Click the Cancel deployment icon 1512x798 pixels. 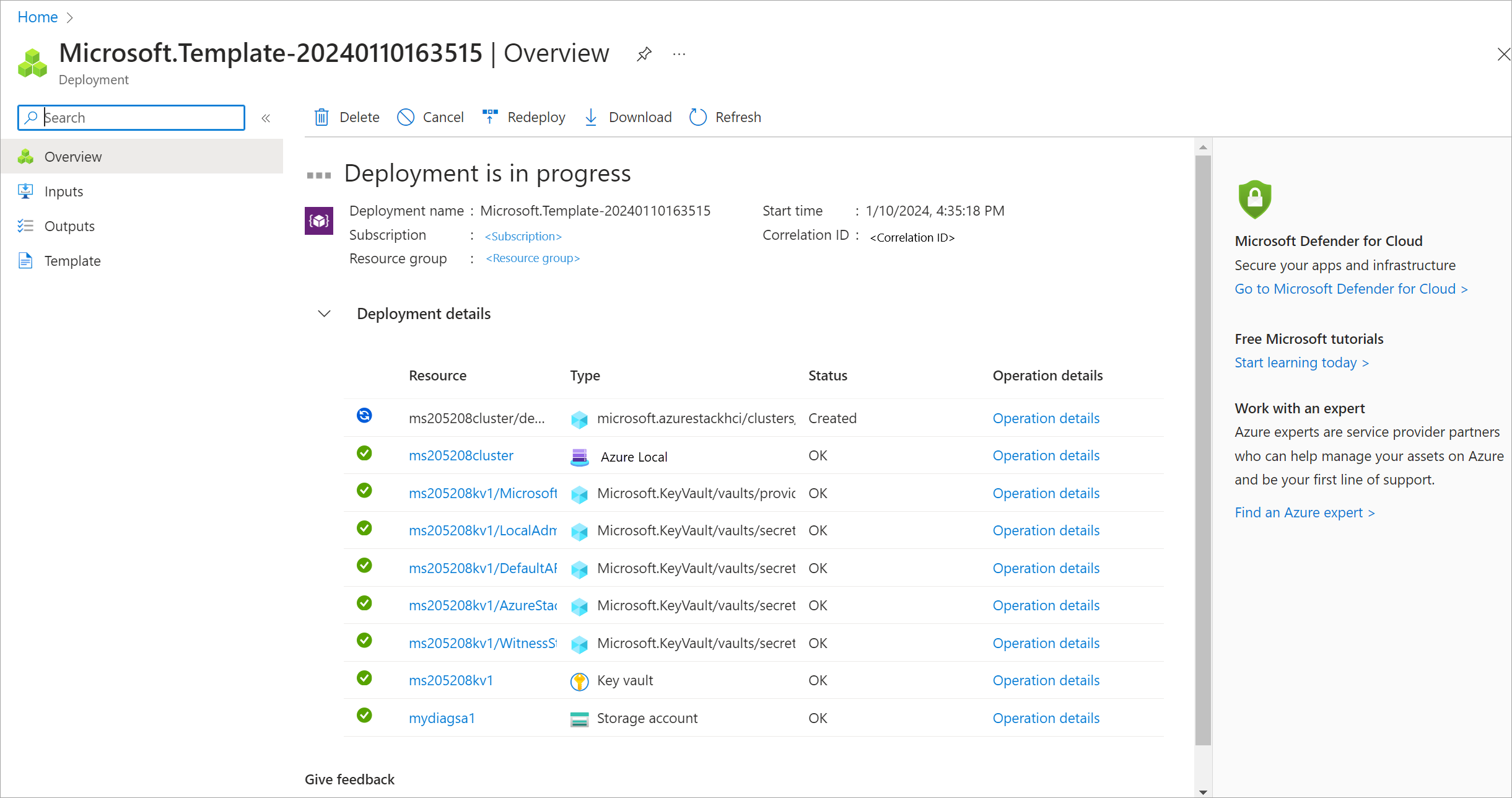[x=406, y=117]
